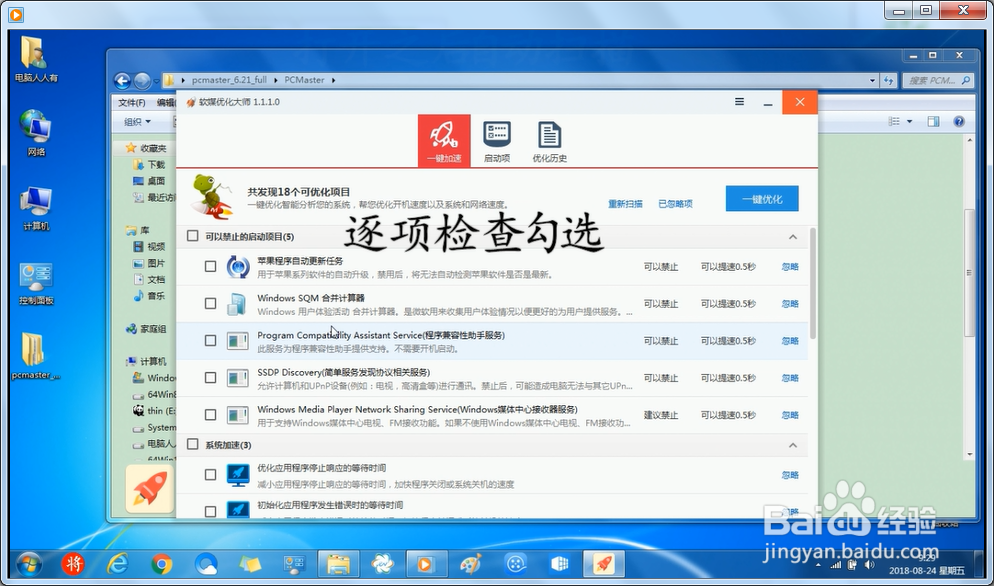Refresh the Explorer folder view

click(x=888, y=81)
